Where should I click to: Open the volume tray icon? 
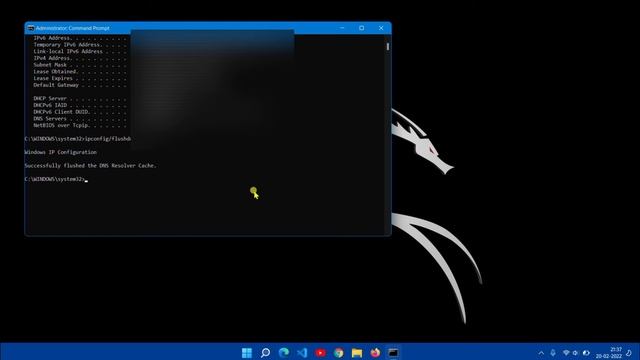[x=575, y=353]
